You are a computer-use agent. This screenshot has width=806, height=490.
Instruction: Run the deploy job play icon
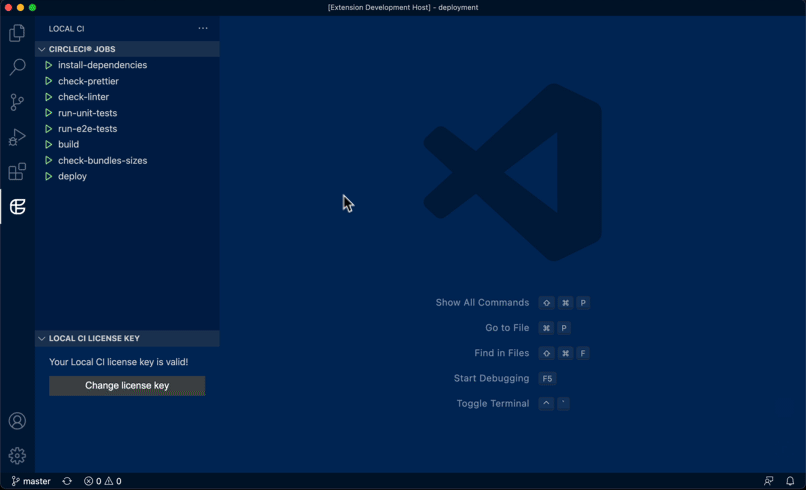pos(48,176)
